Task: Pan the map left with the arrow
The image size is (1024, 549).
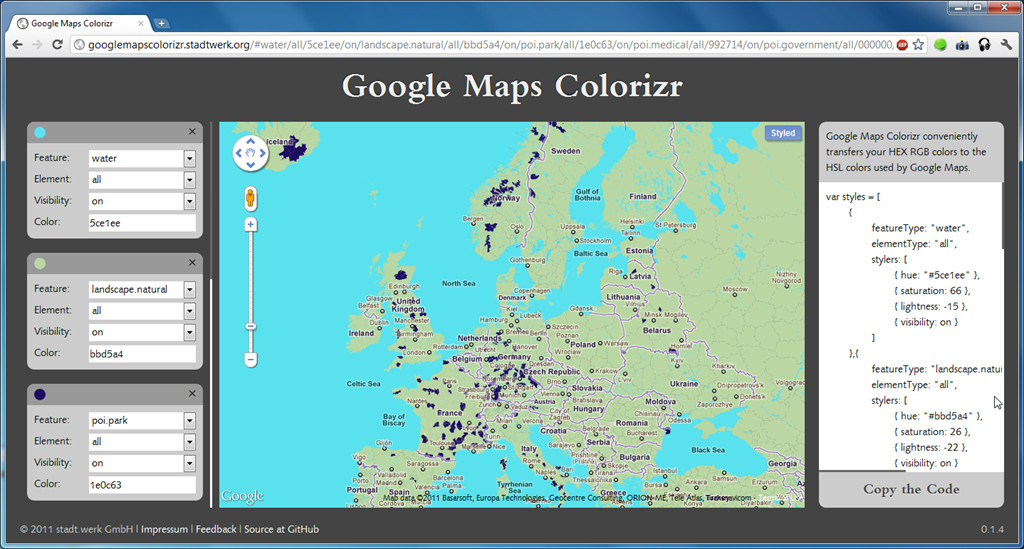Action: tap(238, 153)
